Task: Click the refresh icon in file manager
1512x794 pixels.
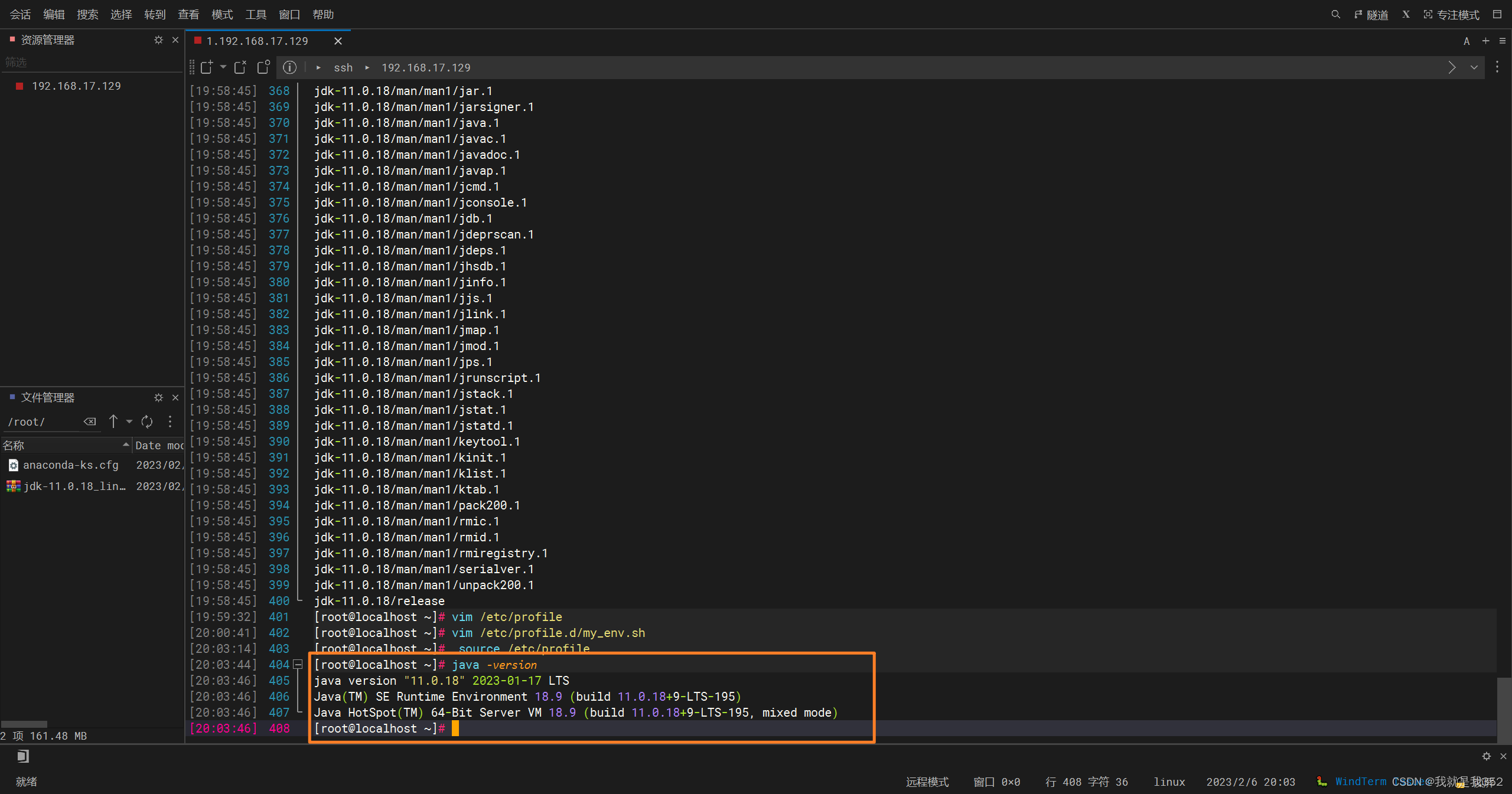Action: coord(147,421)
